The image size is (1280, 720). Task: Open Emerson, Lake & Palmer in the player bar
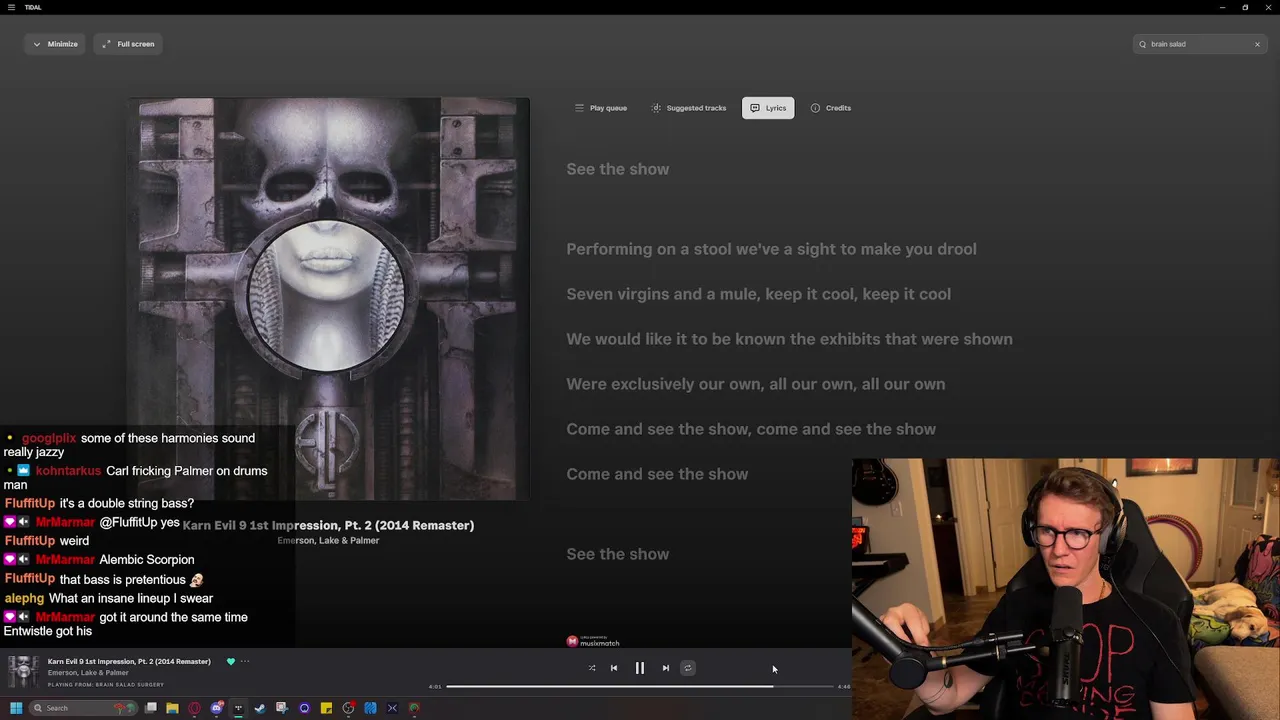88,673
